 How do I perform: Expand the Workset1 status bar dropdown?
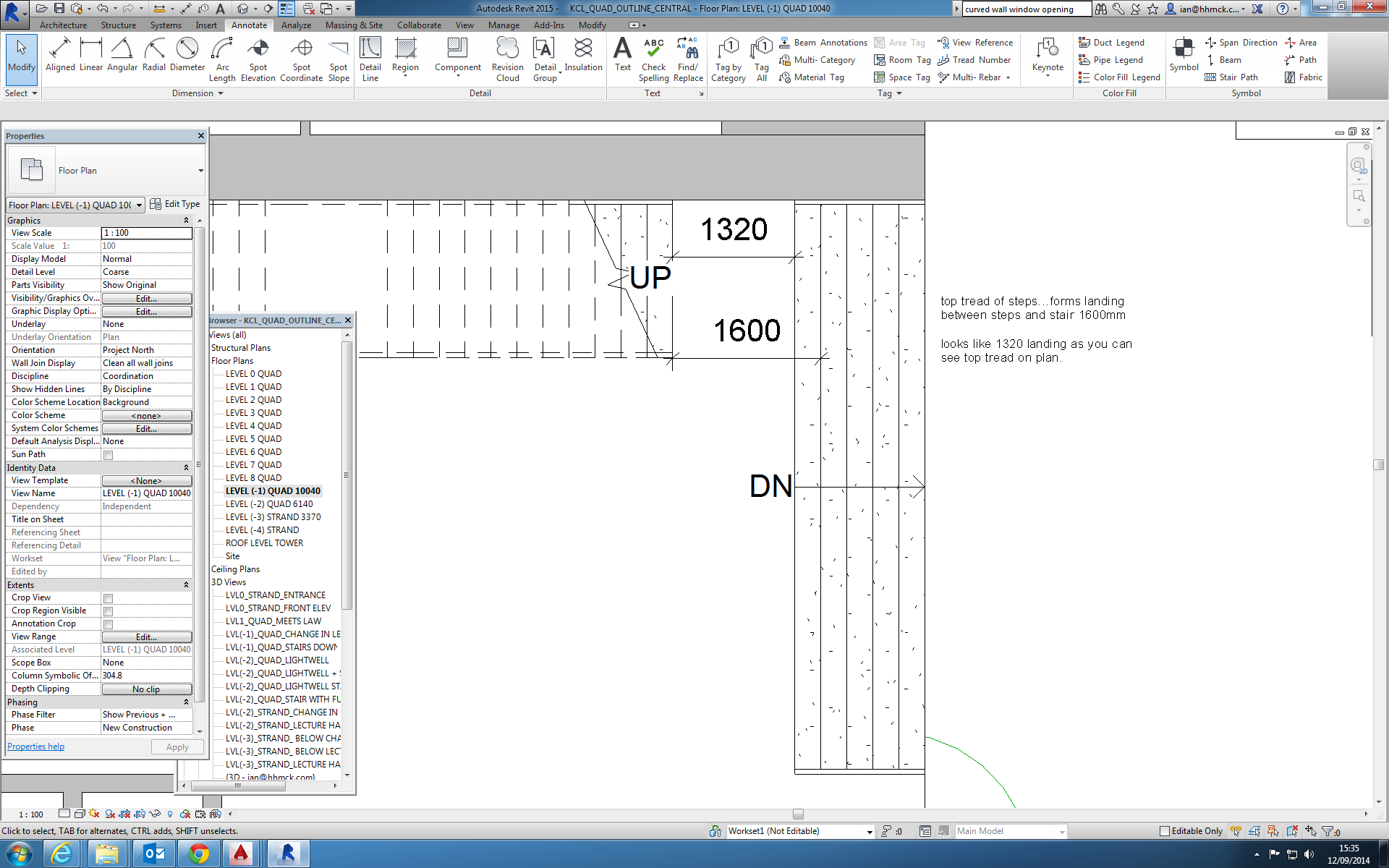pos(869,832)
